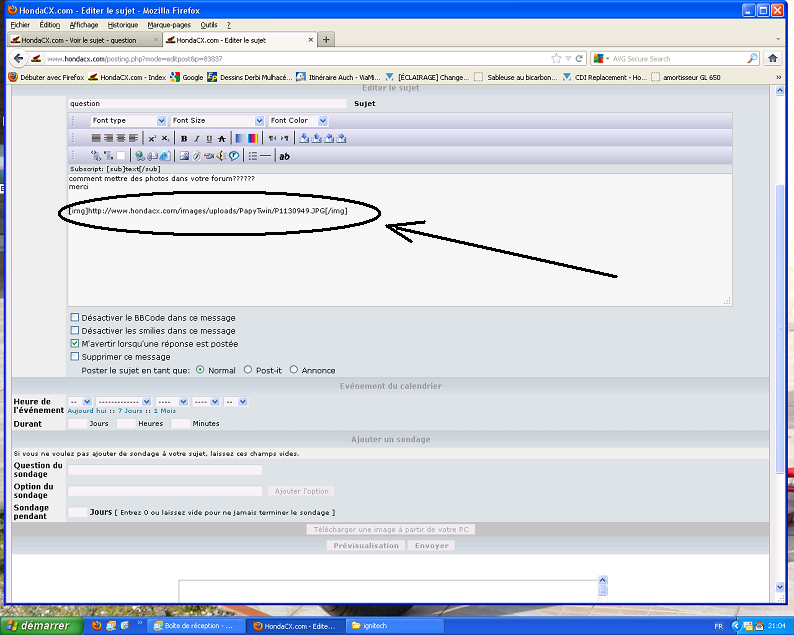Toggle Désactiver les smilies checkbox
The height and width of the screenshot is (635, 794).
coord(75,331)
